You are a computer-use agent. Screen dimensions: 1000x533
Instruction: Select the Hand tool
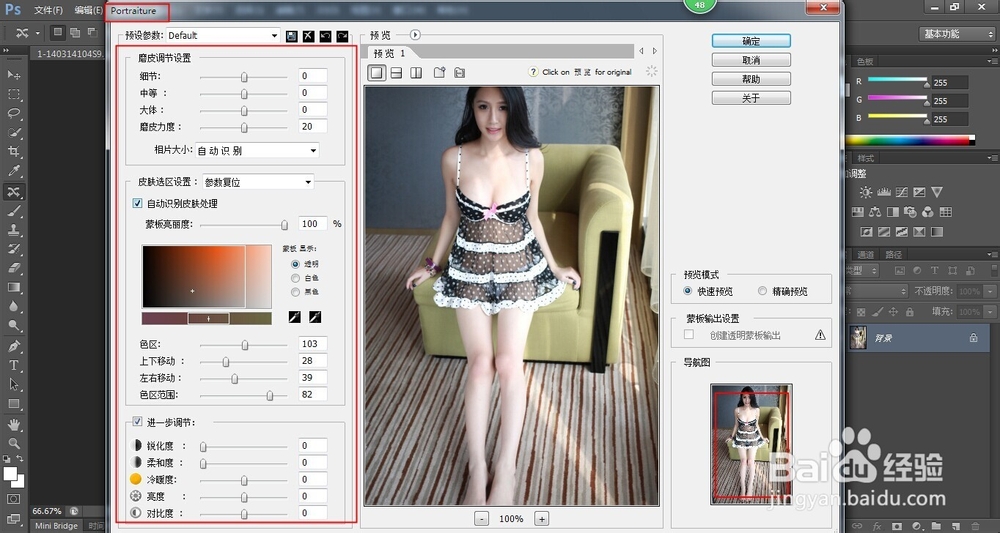tap(13, 424)
